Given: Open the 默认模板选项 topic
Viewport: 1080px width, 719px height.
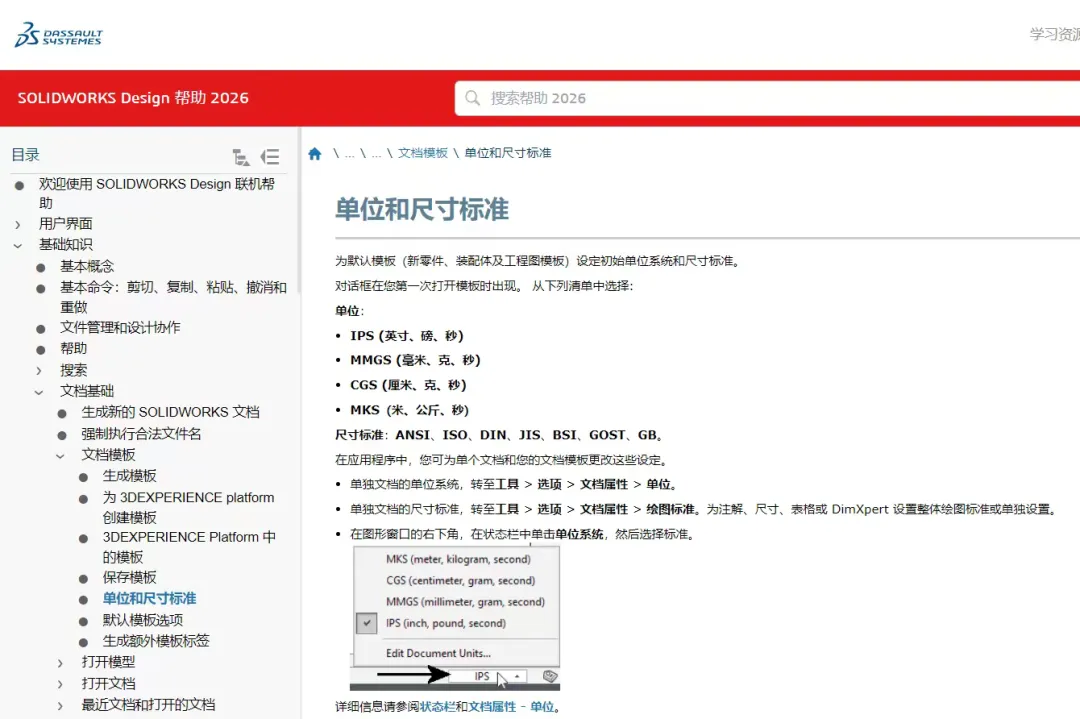Looking at the screenshot, I should pos(143,620).
